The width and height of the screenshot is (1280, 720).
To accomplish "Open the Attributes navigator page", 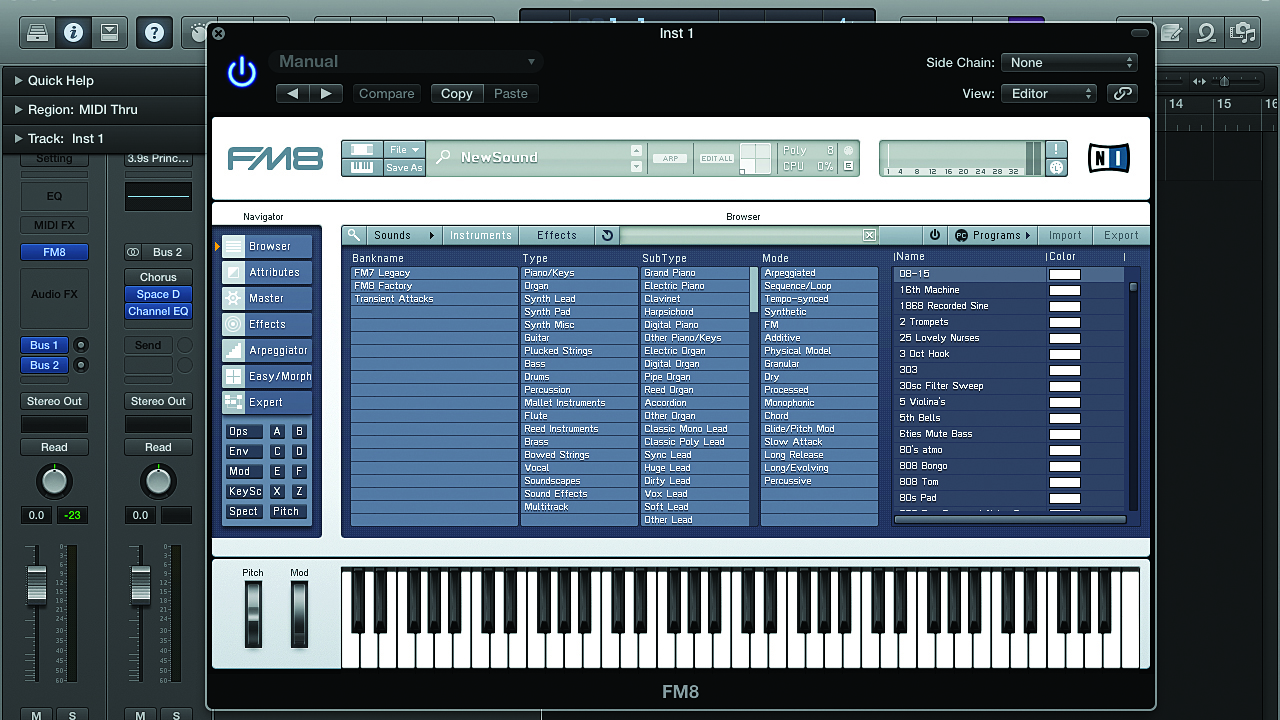I will [x=267, y=272].
